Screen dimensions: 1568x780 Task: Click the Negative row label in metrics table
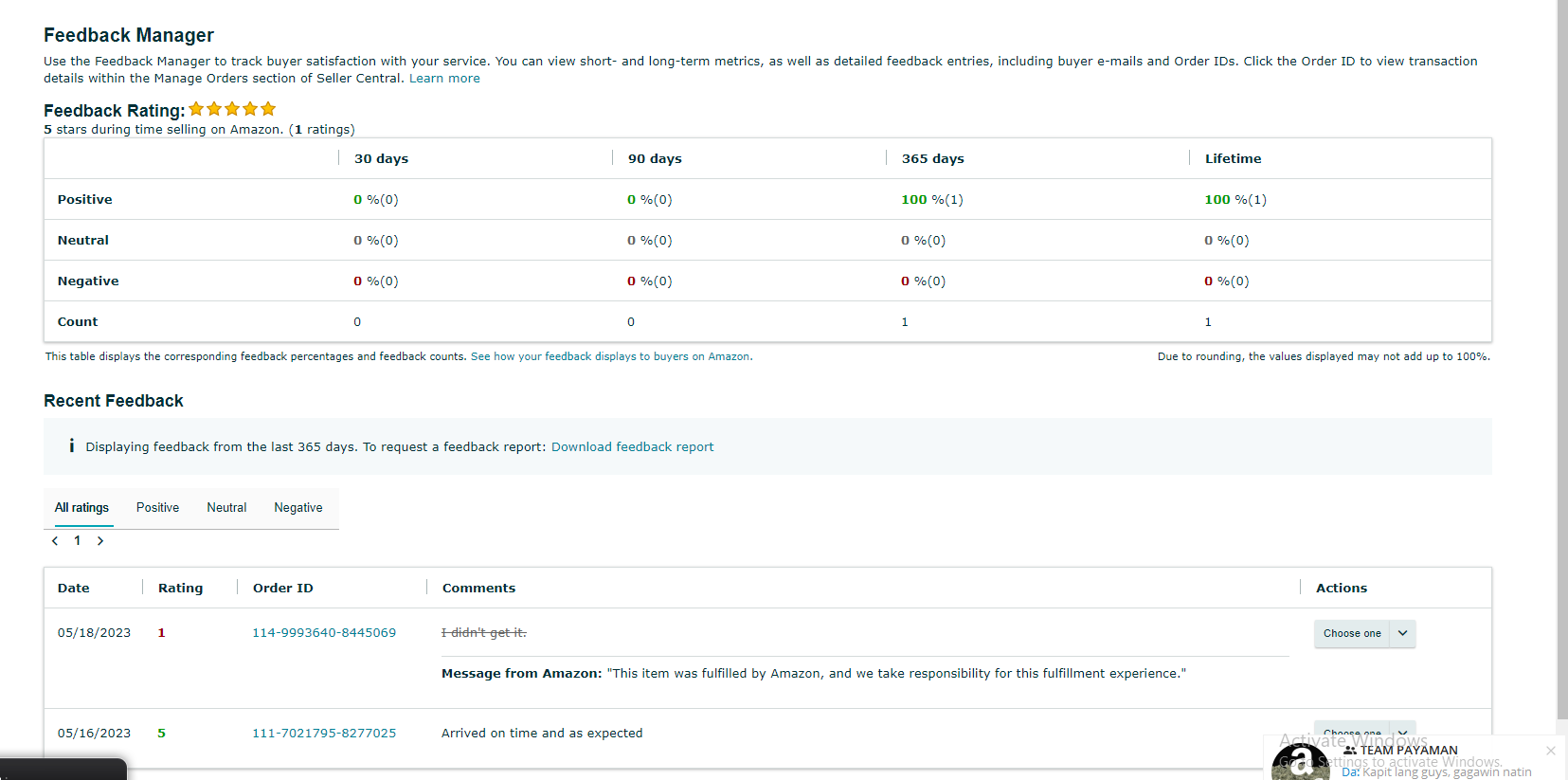point(88,281)
